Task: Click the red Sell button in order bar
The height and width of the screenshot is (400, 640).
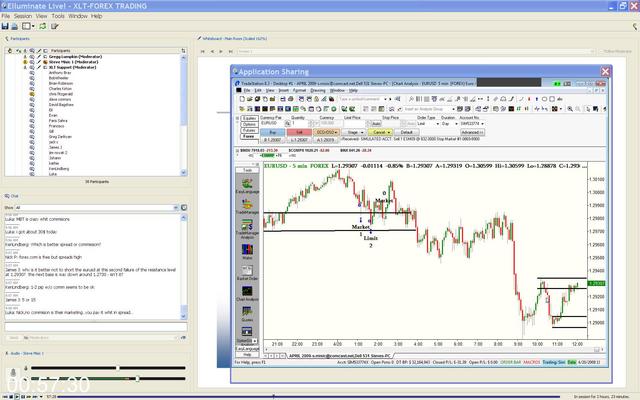Action: [x=299, y=132]
